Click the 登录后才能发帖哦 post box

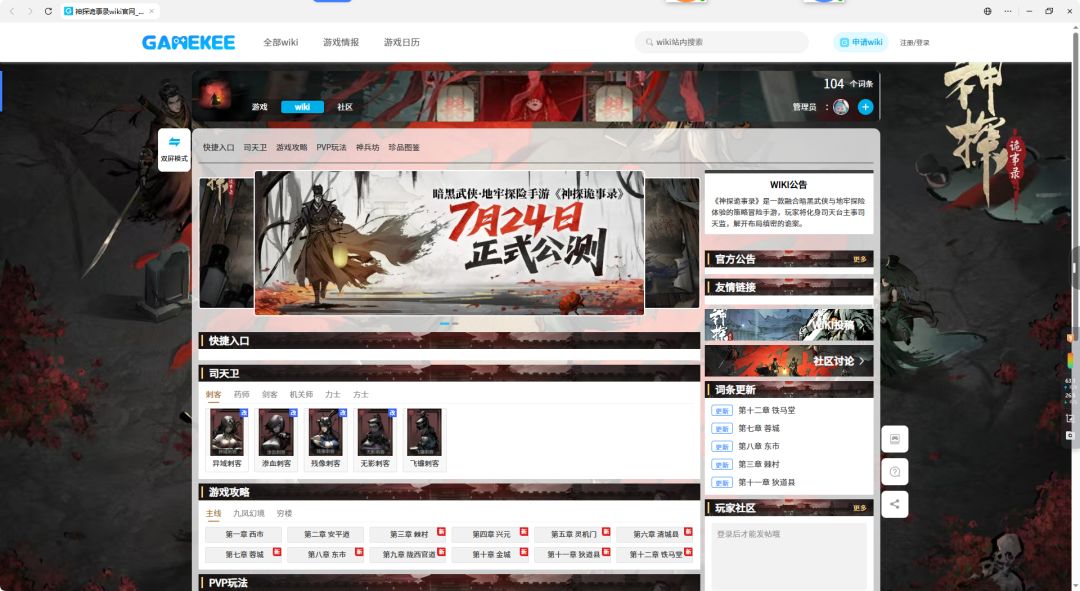tap(789, 556)
